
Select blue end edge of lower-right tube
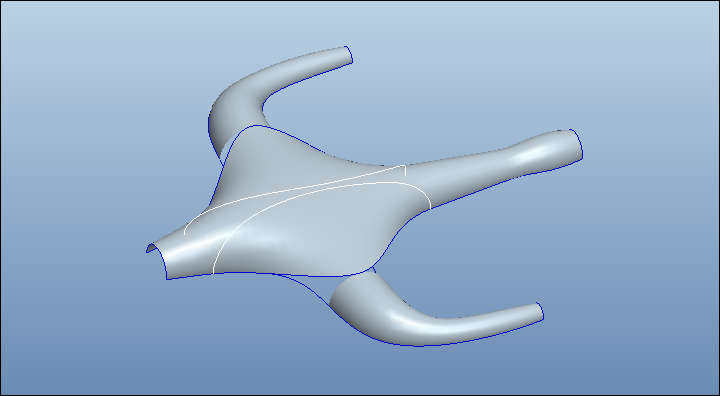[541, 311]
